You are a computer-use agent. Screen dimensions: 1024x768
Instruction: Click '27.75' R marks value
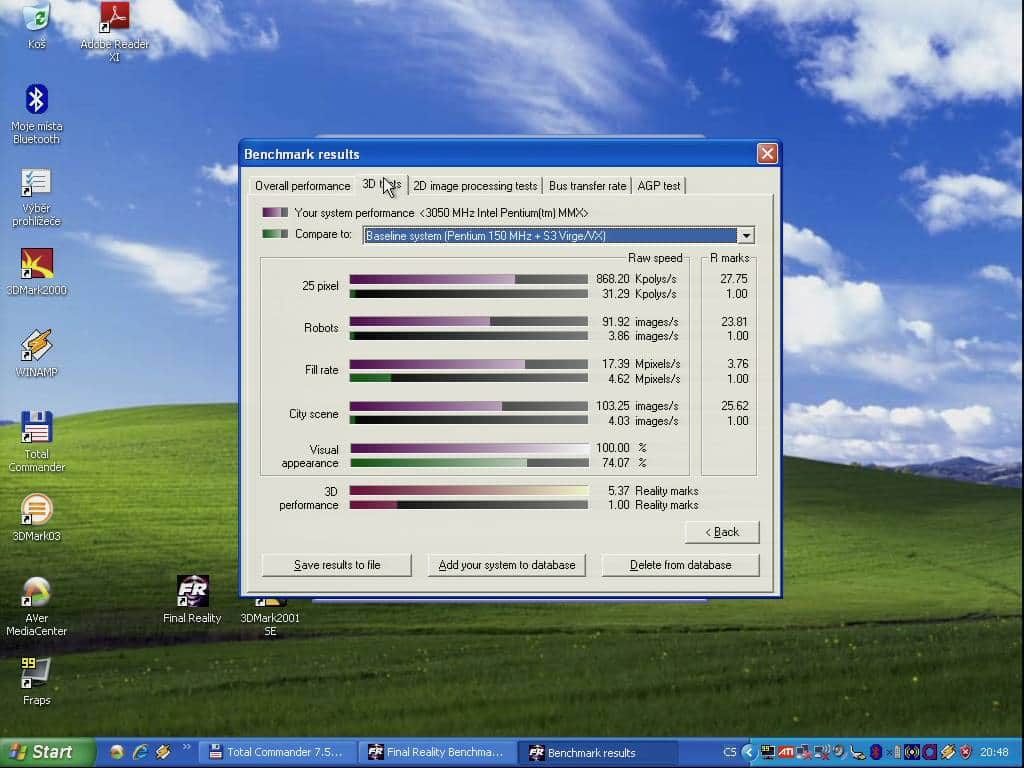(734, 279)
